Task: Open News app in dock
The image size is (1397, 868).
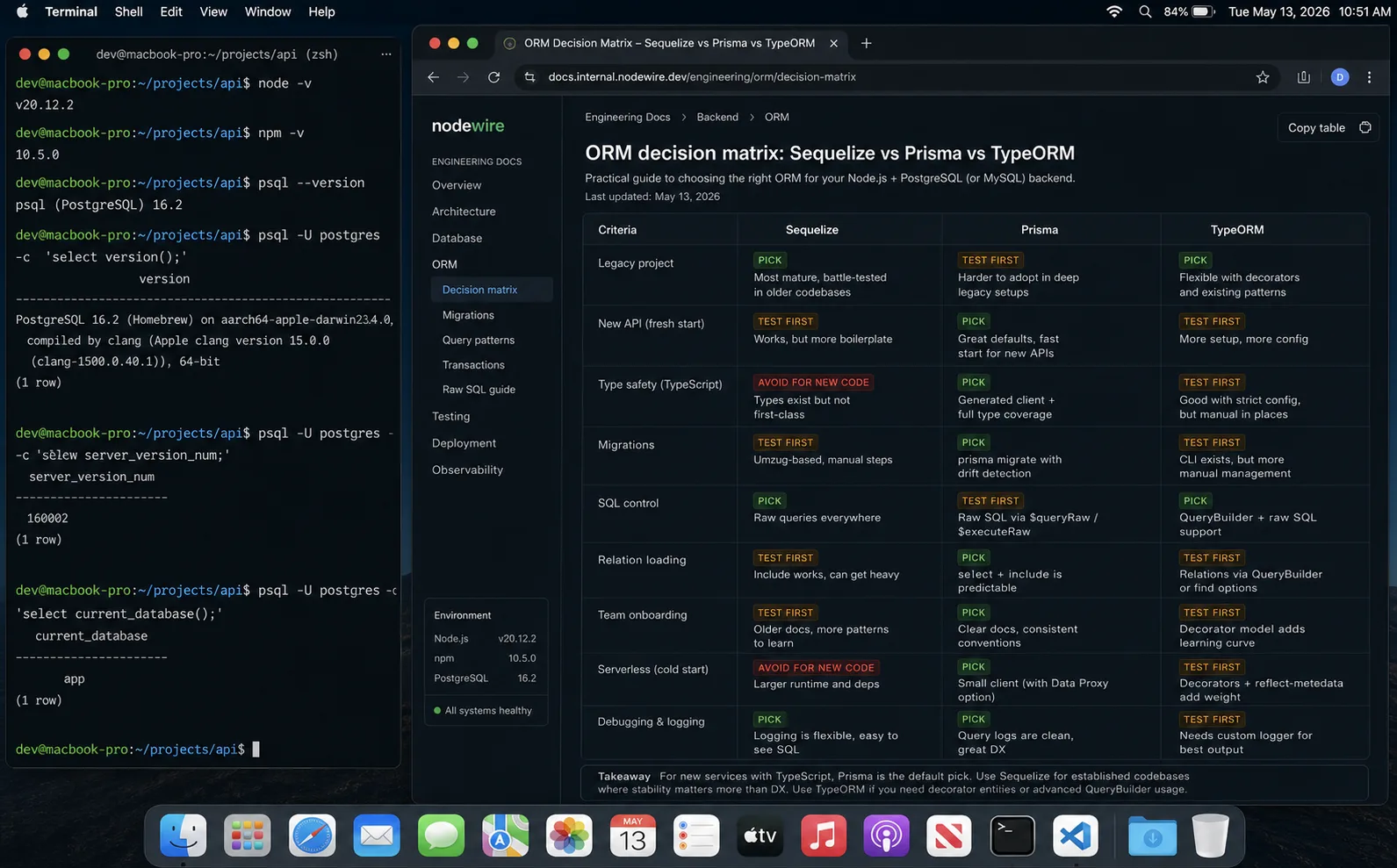Action: point(949,835)
